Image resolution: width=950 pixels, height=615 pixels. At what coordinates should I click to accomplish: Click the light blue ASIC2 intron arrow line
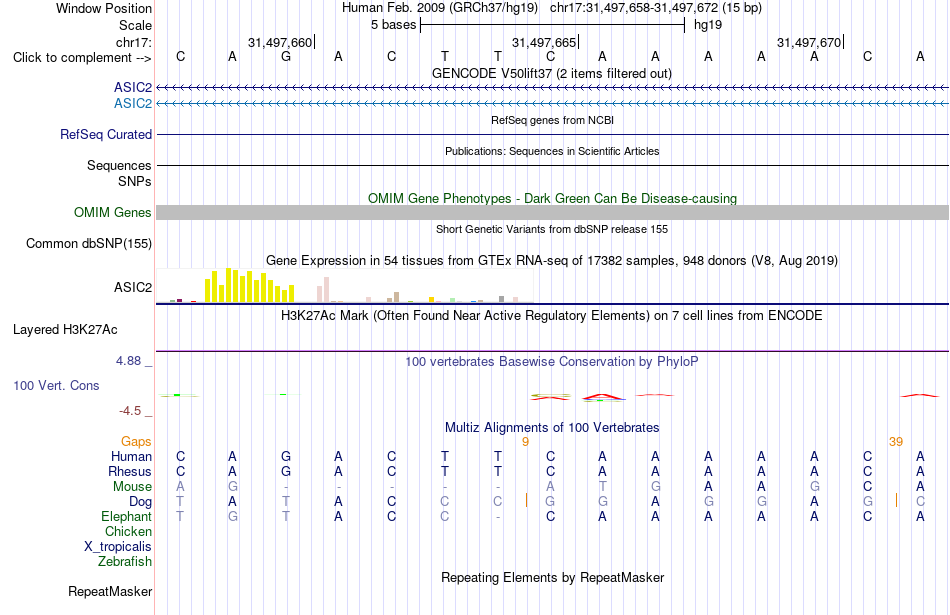(x=553, y=104)
